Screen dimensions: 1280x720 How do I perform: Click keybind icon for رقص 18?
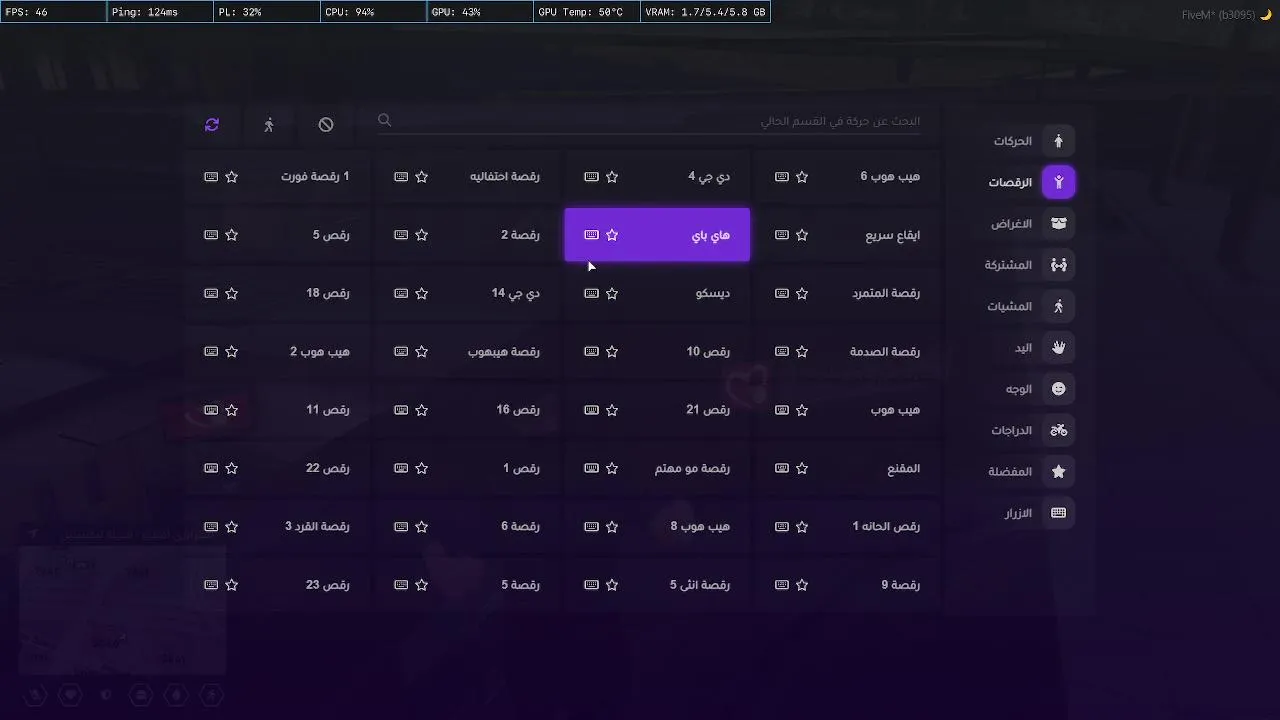coord(211,294)
